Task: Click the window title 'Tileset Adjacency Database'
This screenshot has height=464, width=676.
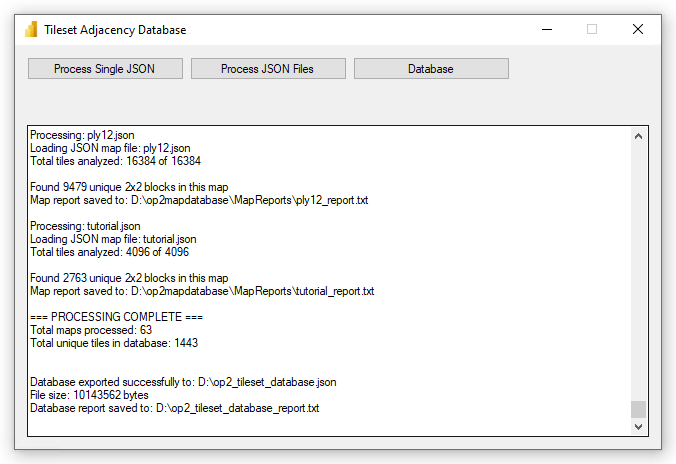Action: [x=115, y=30]
